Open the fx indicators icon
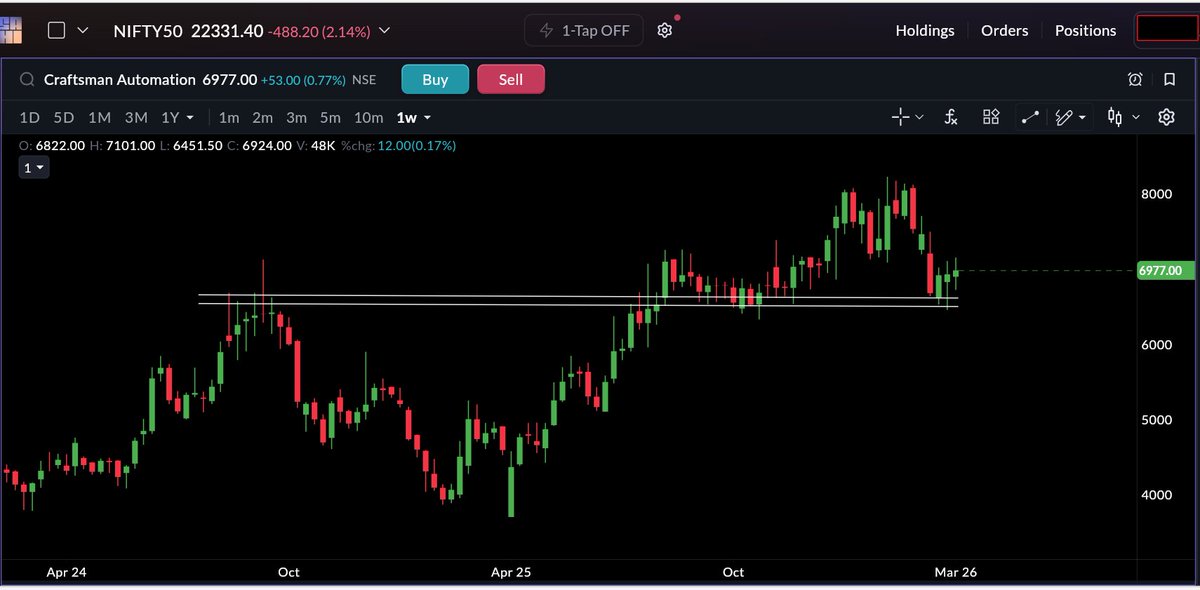This screenshot has width=1200, height=590. [x=951, y=117]
